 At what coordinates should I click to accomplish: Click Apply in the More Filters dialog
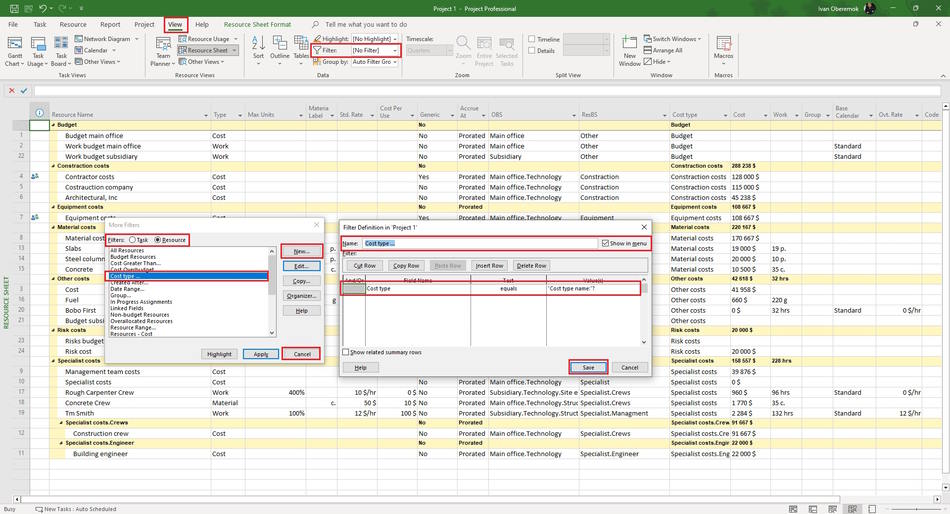[261, 354]
